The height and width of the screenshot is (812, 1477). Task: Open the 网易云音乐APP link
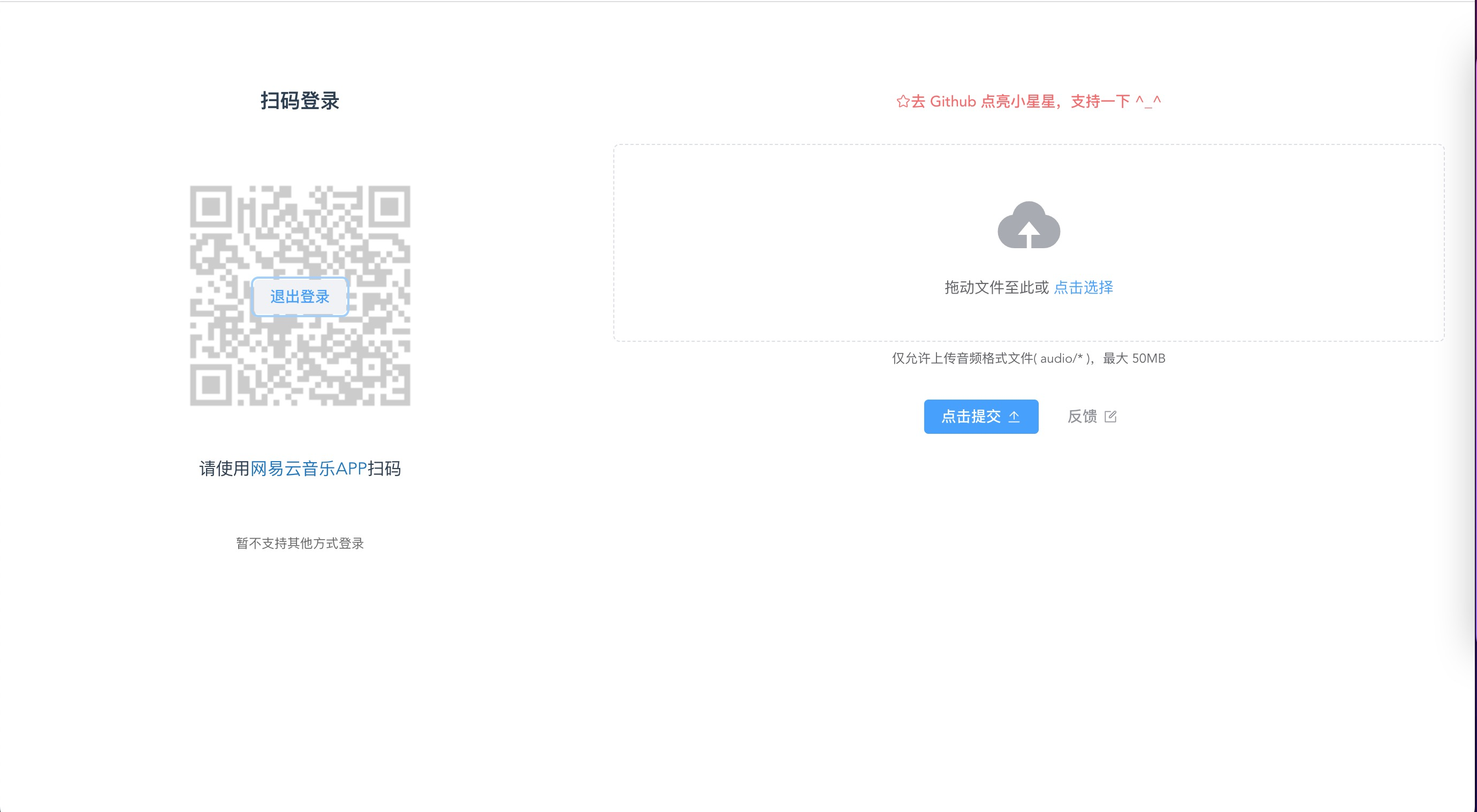click(308, 469)
